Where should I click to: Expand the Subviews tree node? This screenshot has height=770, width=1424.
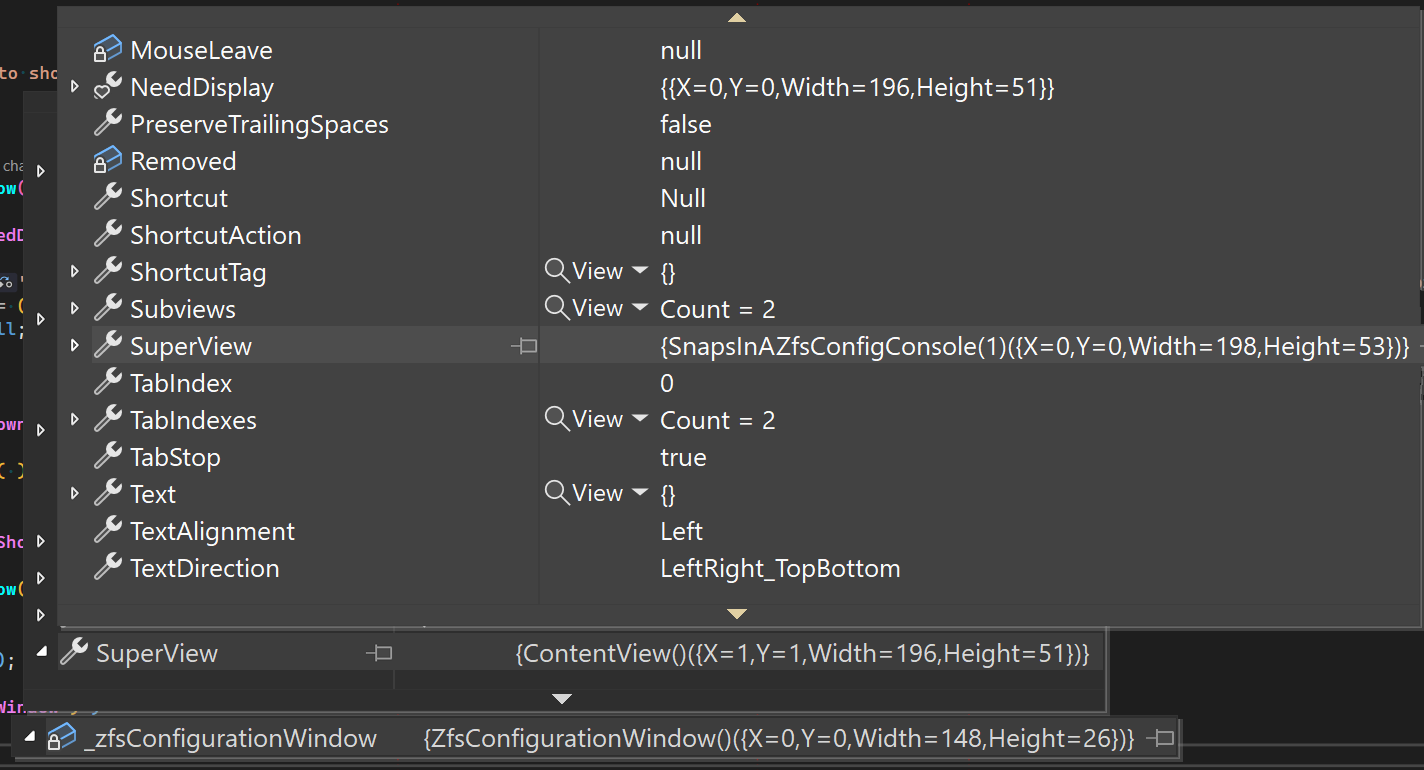coord(75,308)
